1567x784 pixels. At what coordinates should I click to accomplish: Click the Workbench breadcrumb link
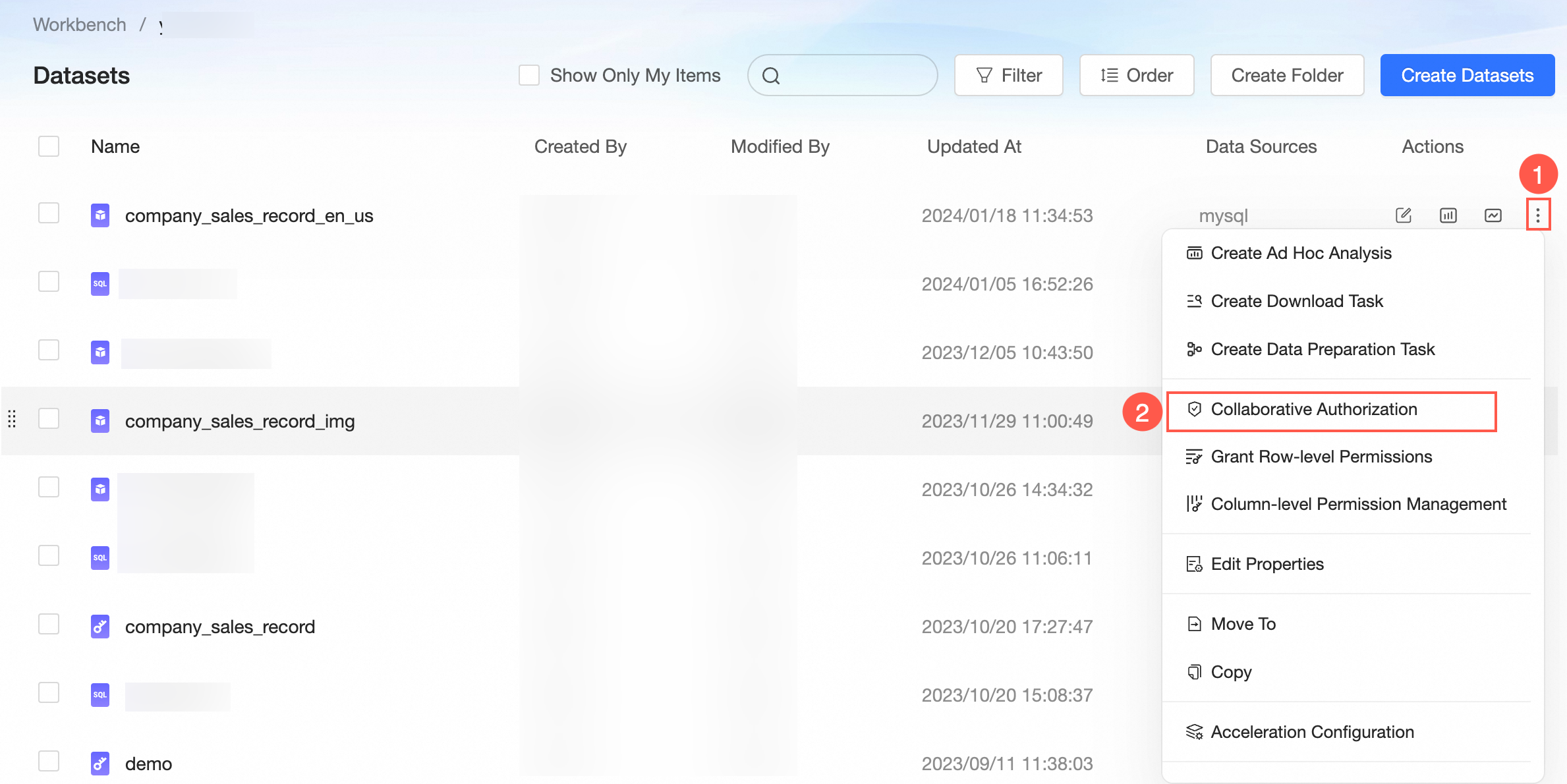tap(79, 24)
